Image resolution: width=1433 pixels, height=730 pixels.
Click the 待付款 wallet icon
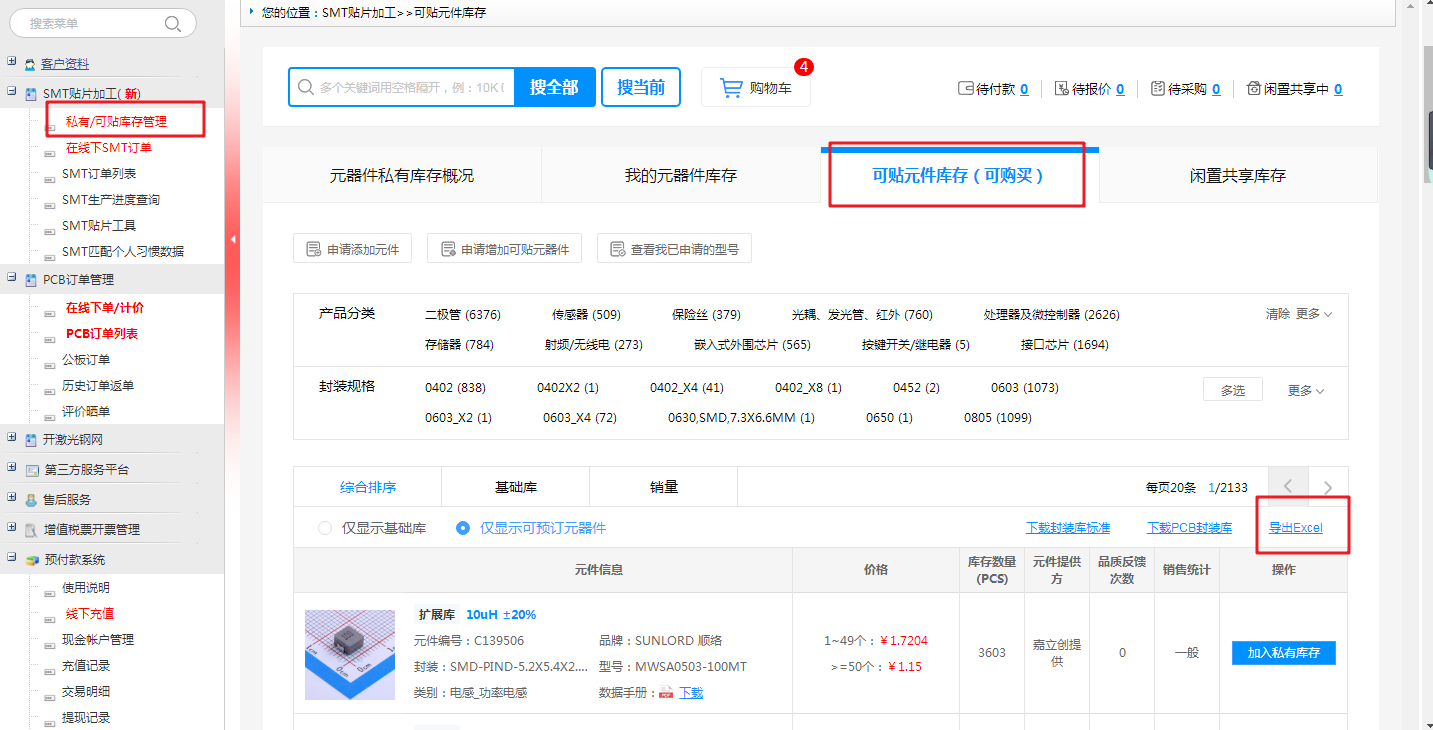point(965,89)
